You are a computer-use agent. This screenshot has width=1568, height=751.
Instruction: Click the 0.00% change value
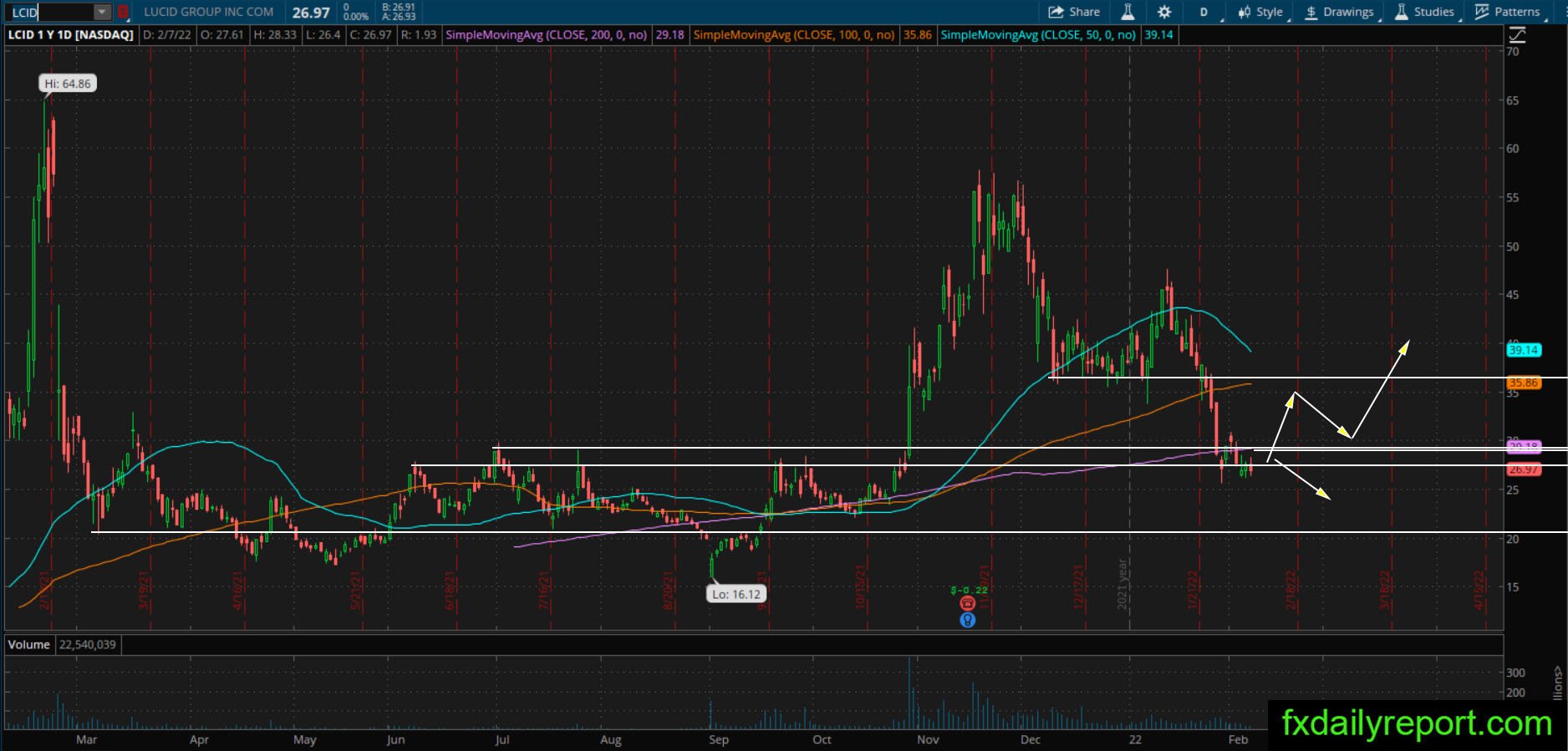(356, 17)
